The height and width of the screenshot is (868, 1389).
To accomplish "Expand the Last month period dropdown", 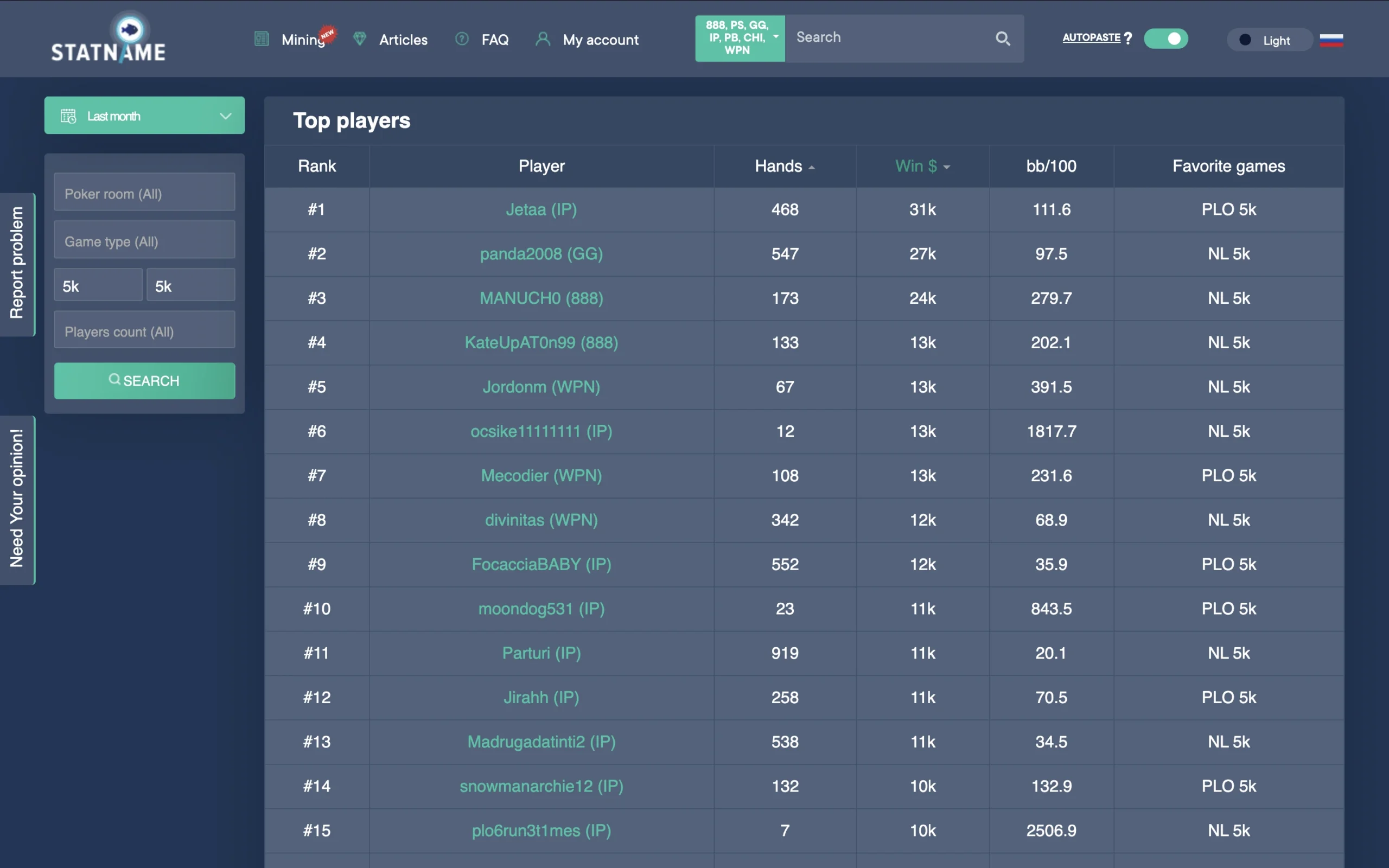I will [x=145, y=116].
